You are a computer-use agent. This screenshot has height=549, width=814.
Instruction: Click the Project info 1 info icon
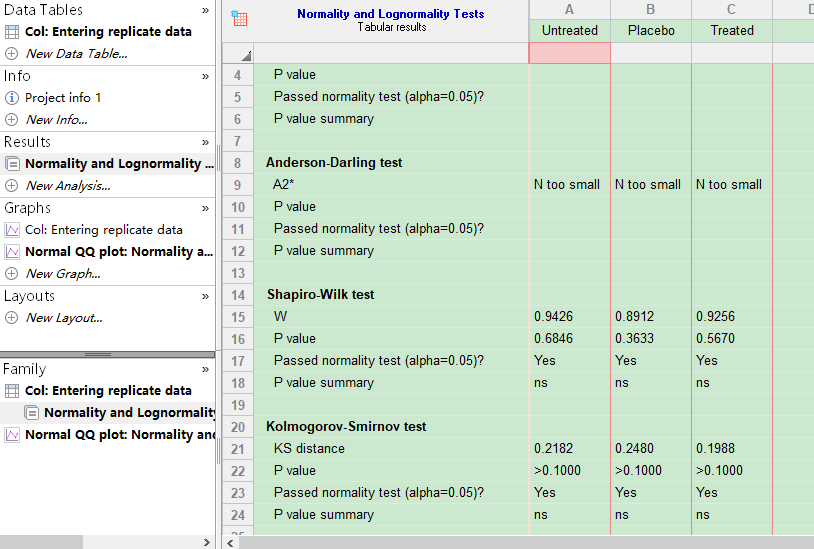point(12,98)
